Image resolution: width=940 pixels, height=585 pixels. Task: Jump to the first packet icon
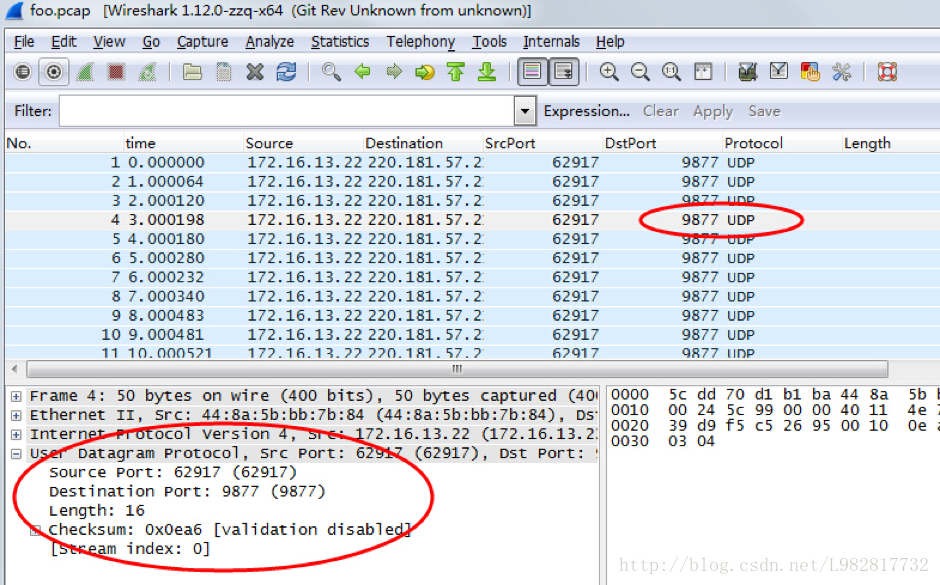tap(456, 73)
